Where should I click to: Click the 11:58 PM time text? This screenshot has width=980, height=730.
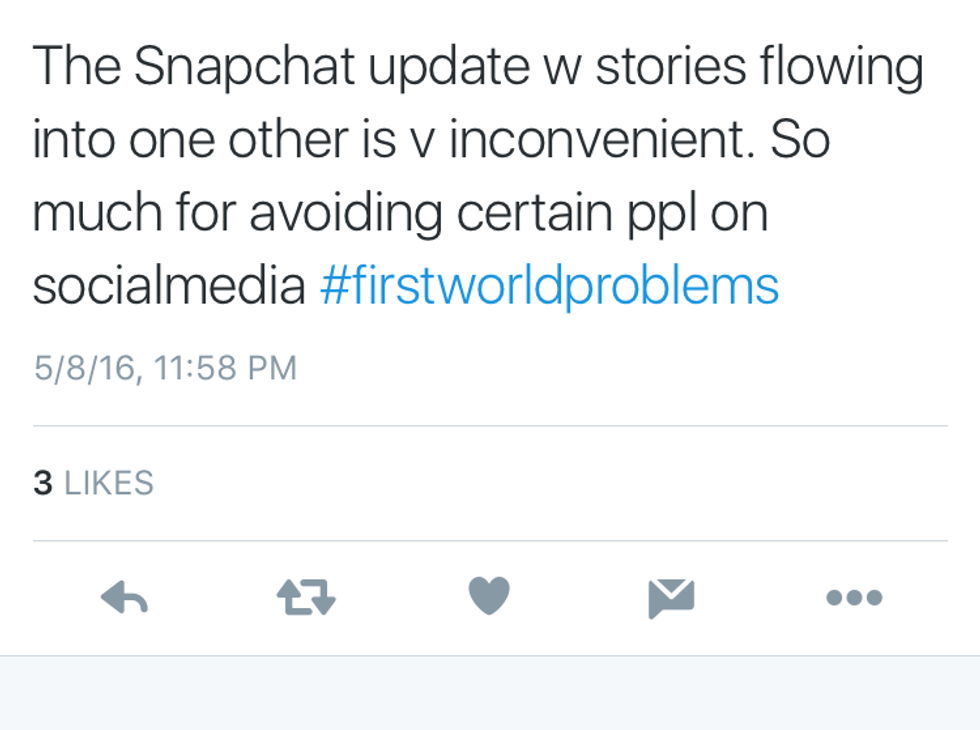tap(227, 368)
